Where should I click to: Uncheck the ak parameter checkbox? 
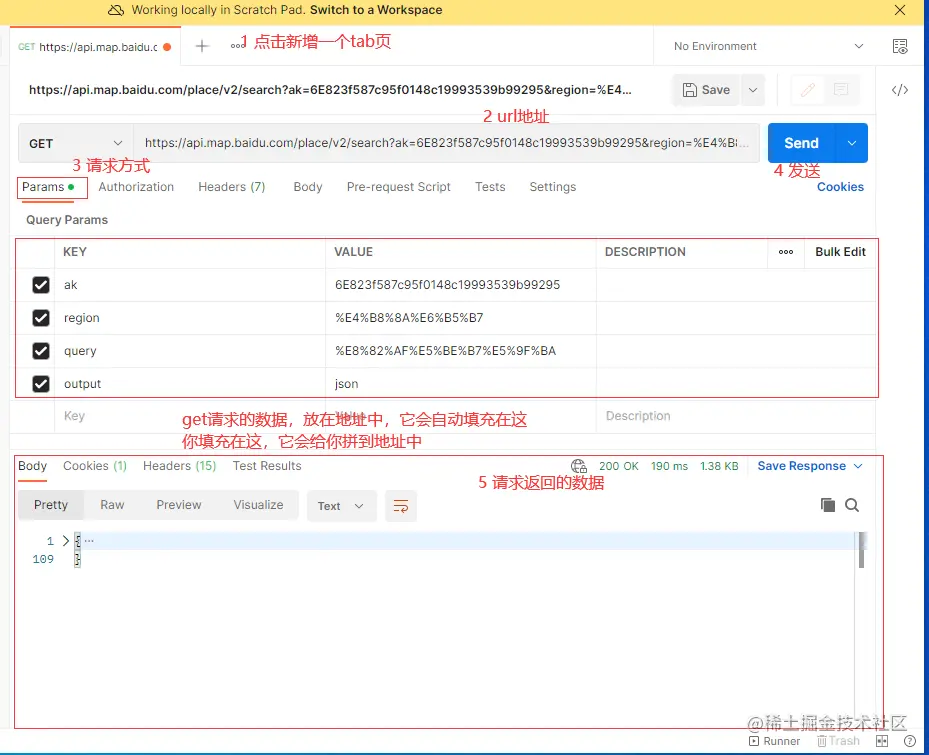tap(41, 285)
